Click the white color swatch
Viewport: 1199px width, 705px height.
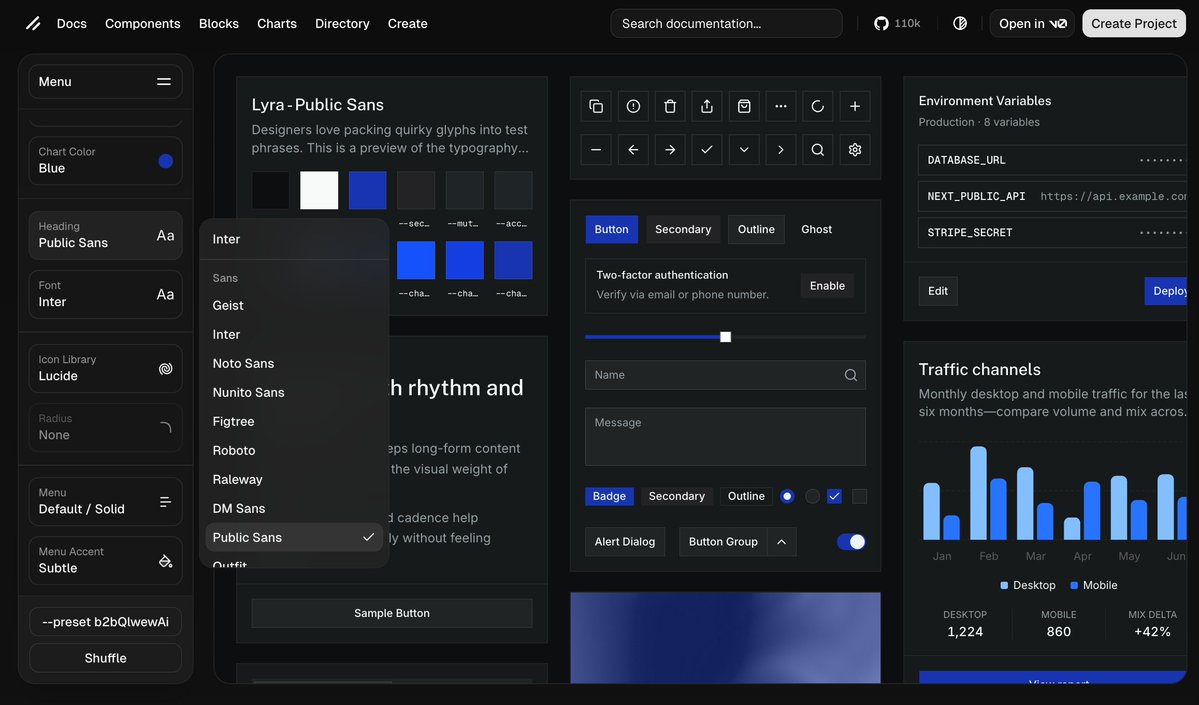[x=319, y=190]
